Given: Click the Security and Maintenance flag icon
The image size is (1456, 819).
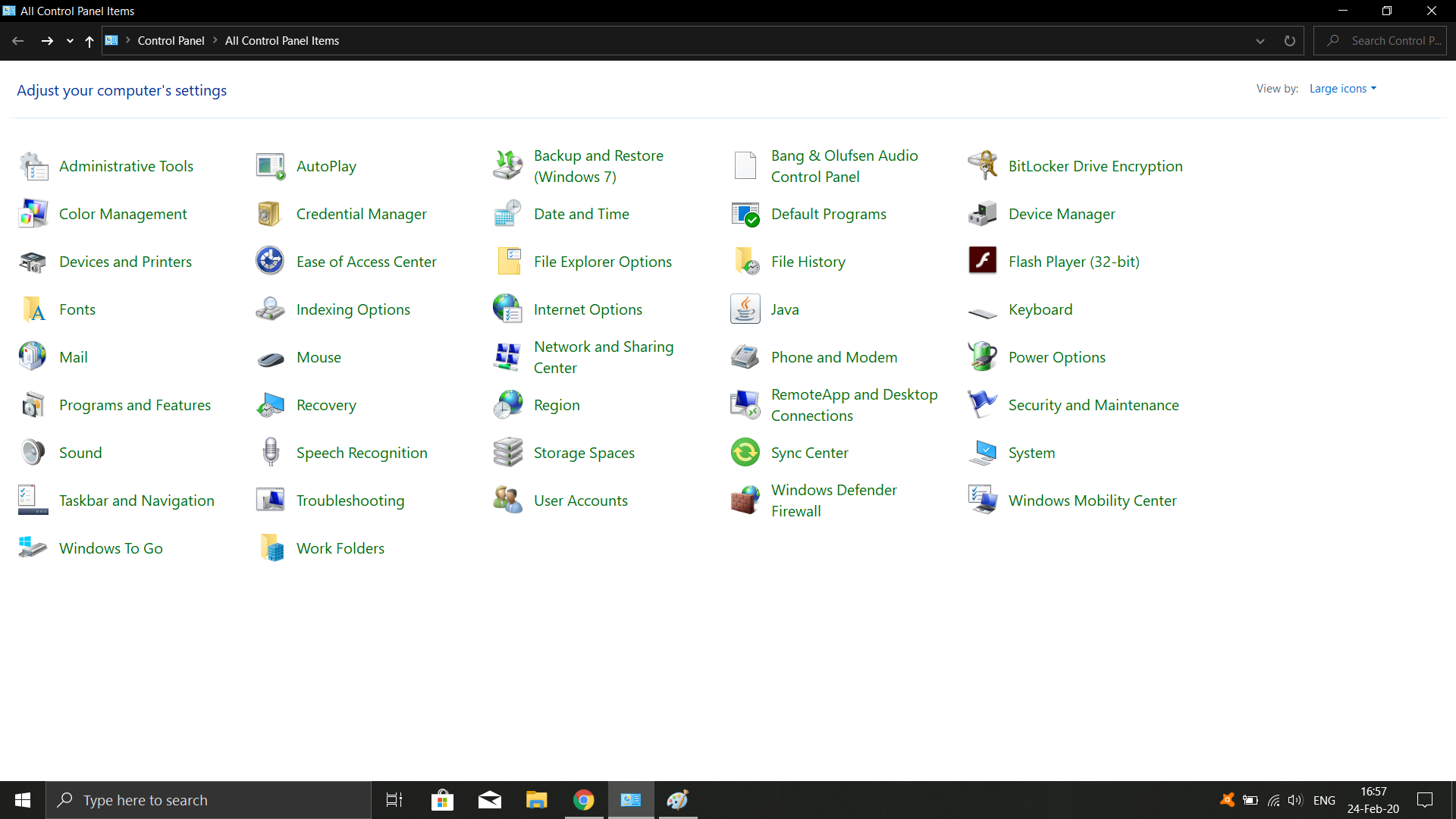Looking at the screenshot, I should pyautogui.click(x=983, y=405).
